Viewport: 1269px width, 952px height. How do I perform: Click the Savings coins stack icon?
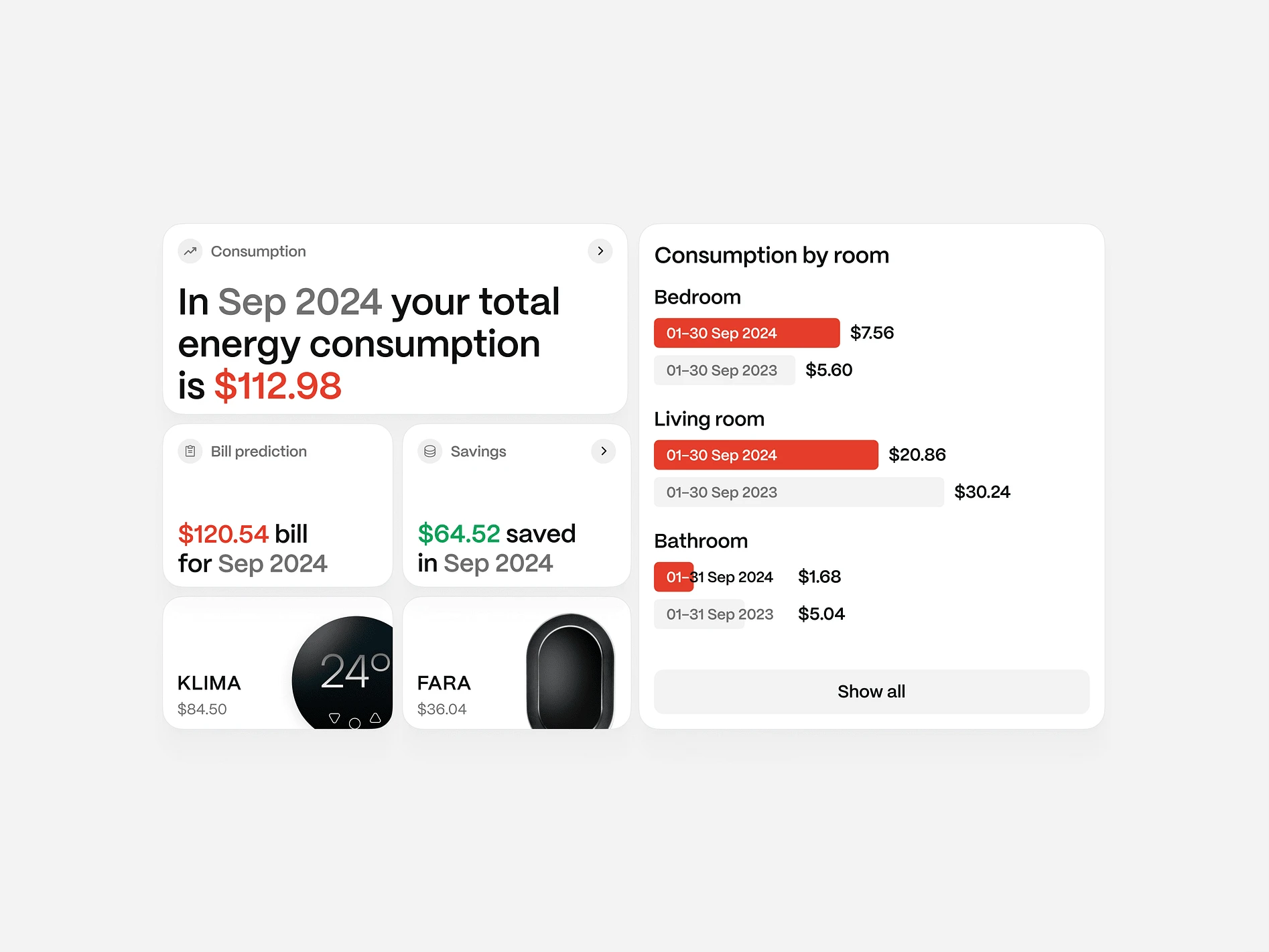coord(430,452)
